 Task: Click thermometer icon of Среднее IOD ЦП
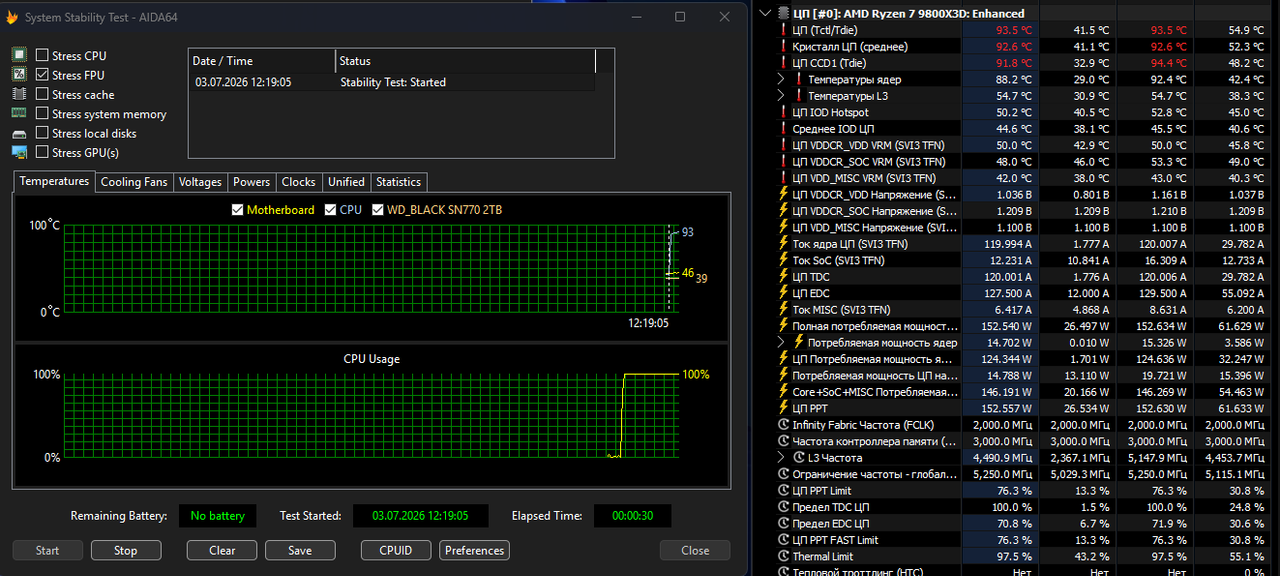click(x=784, y=129)
